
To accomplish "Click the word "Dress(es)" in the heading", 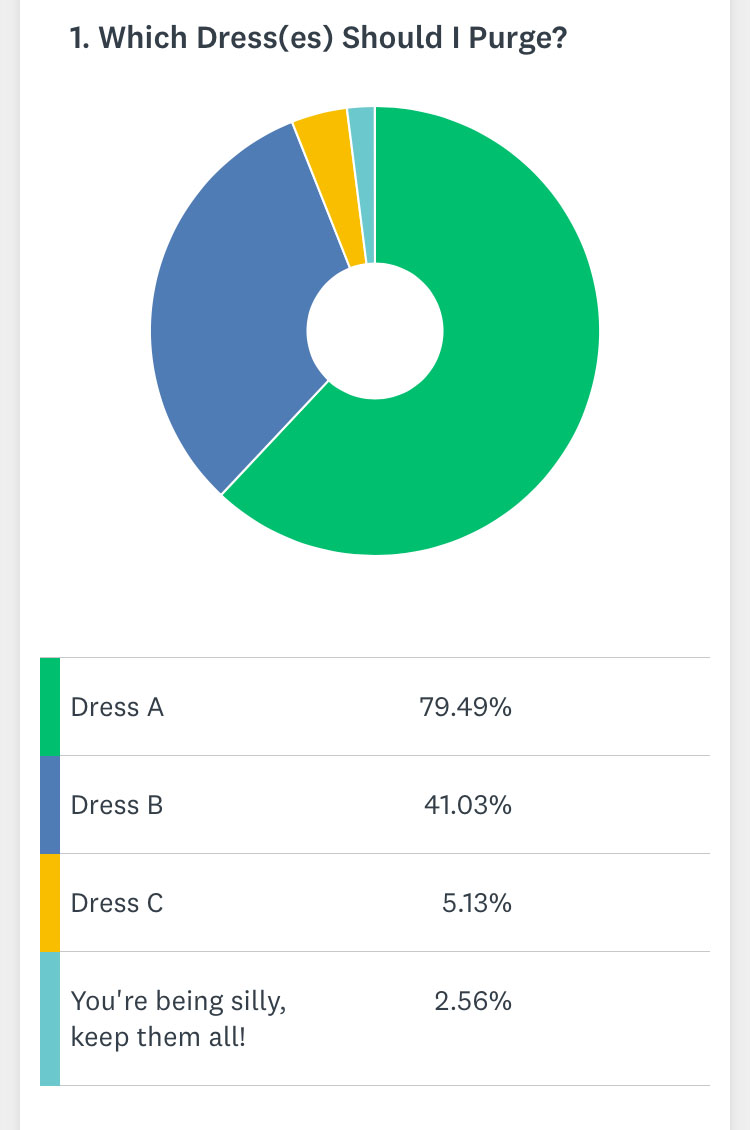I will [x=262, y=40].
